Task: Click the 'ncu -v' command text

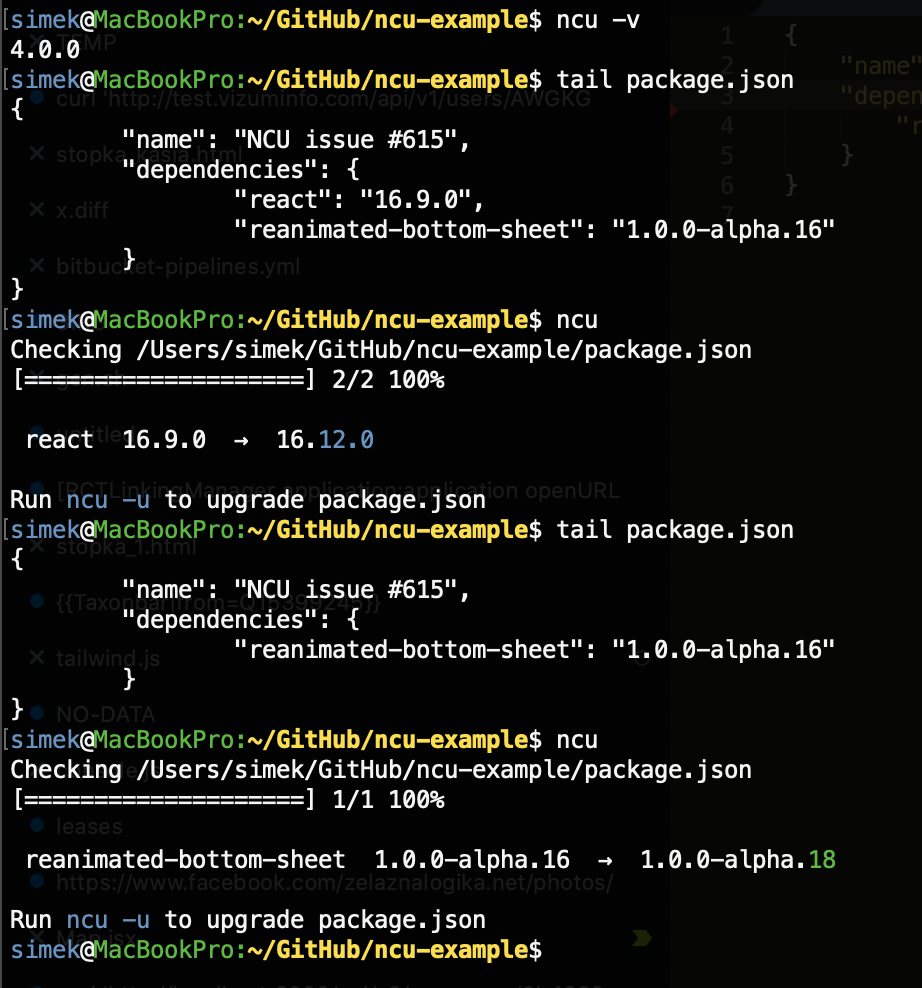Action: (597, 20)
